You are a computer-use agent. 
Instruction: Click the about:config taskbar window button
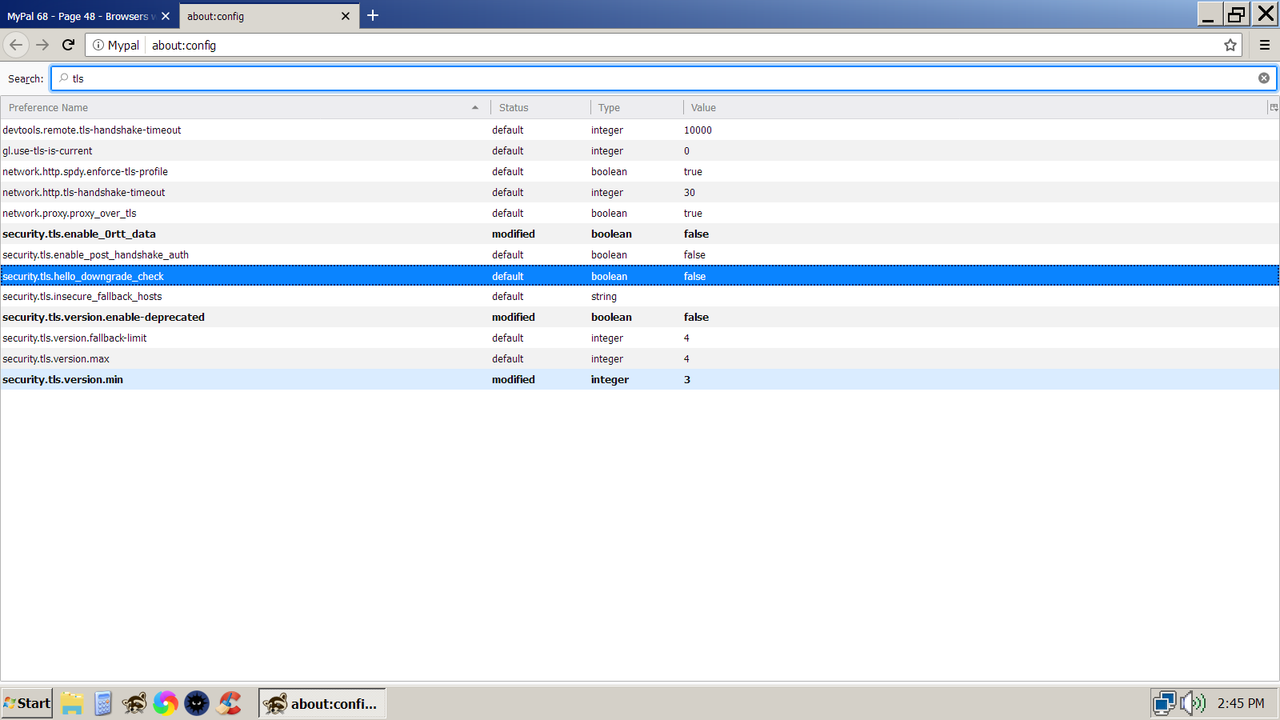[322, 703]
